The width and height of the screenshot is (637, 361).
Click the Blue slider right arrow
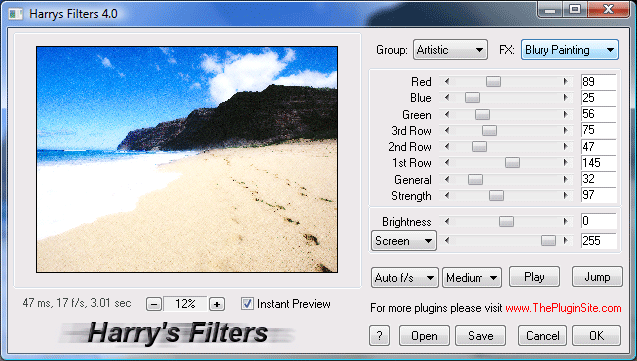pyautogui.click(x=566, y=98)
